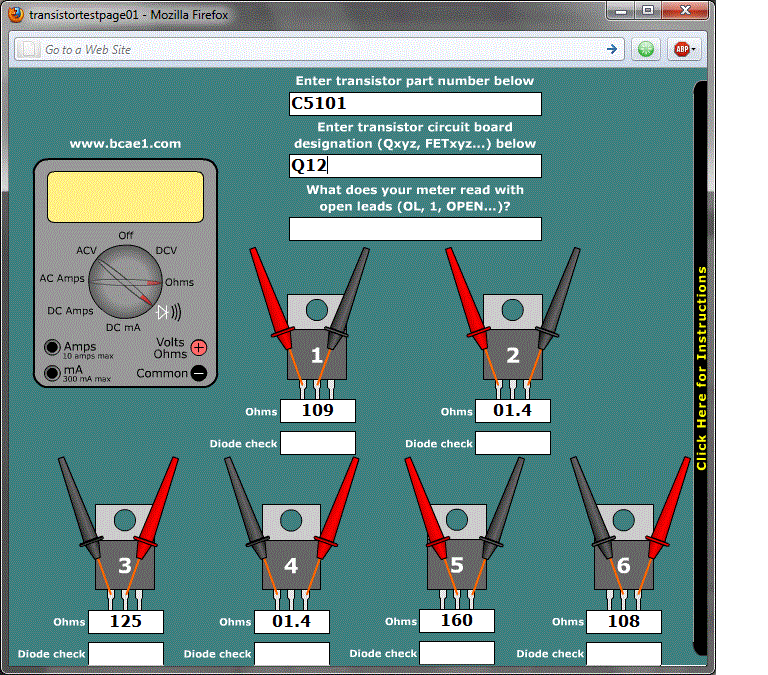Select ACV on the multimeter dial
Image resolution: width=768 pixels, height=675 pixels.
click(x=86, y=250)
